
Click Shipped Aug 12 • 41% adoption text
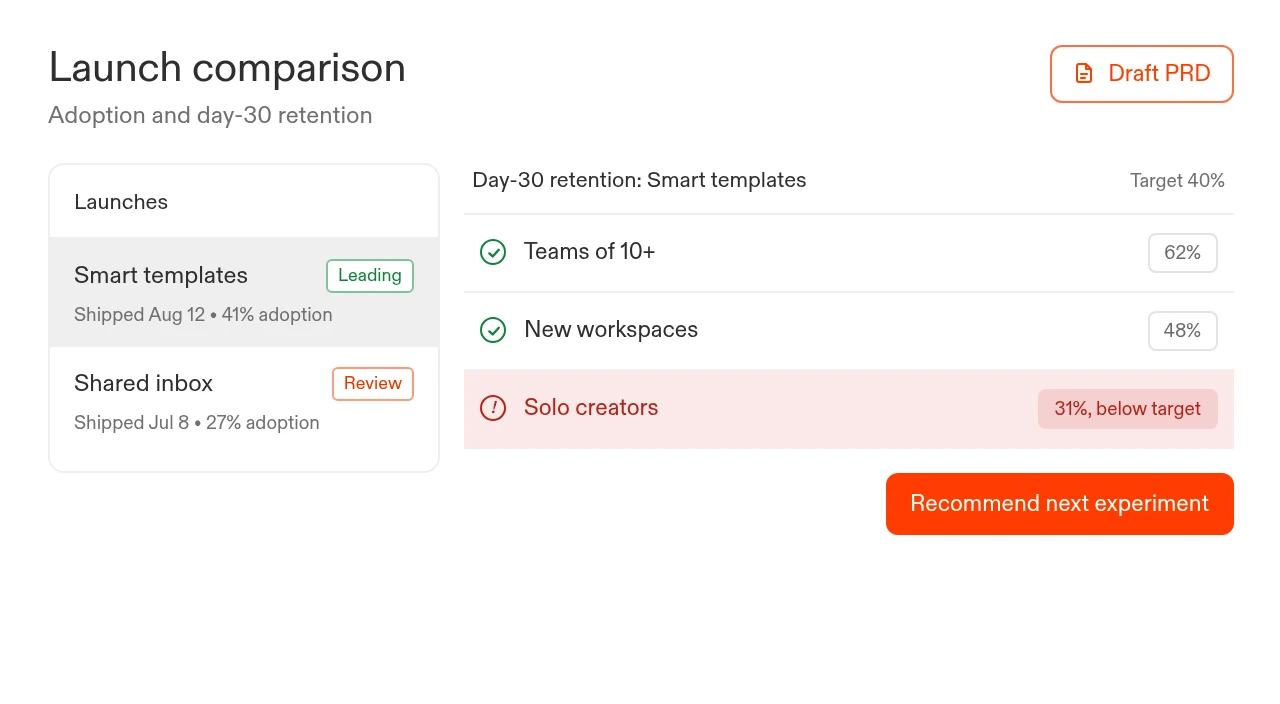[x=203, y=315]
